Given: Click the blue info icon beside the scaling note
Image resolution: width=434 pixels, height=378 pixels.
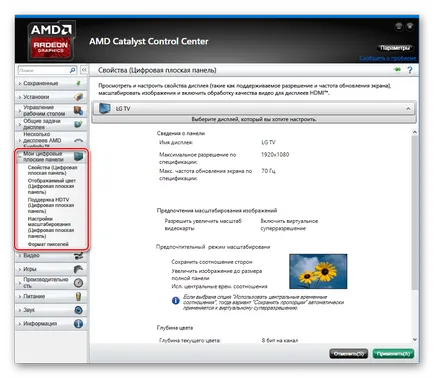Looking at the screenshot, I should [176, 300].
